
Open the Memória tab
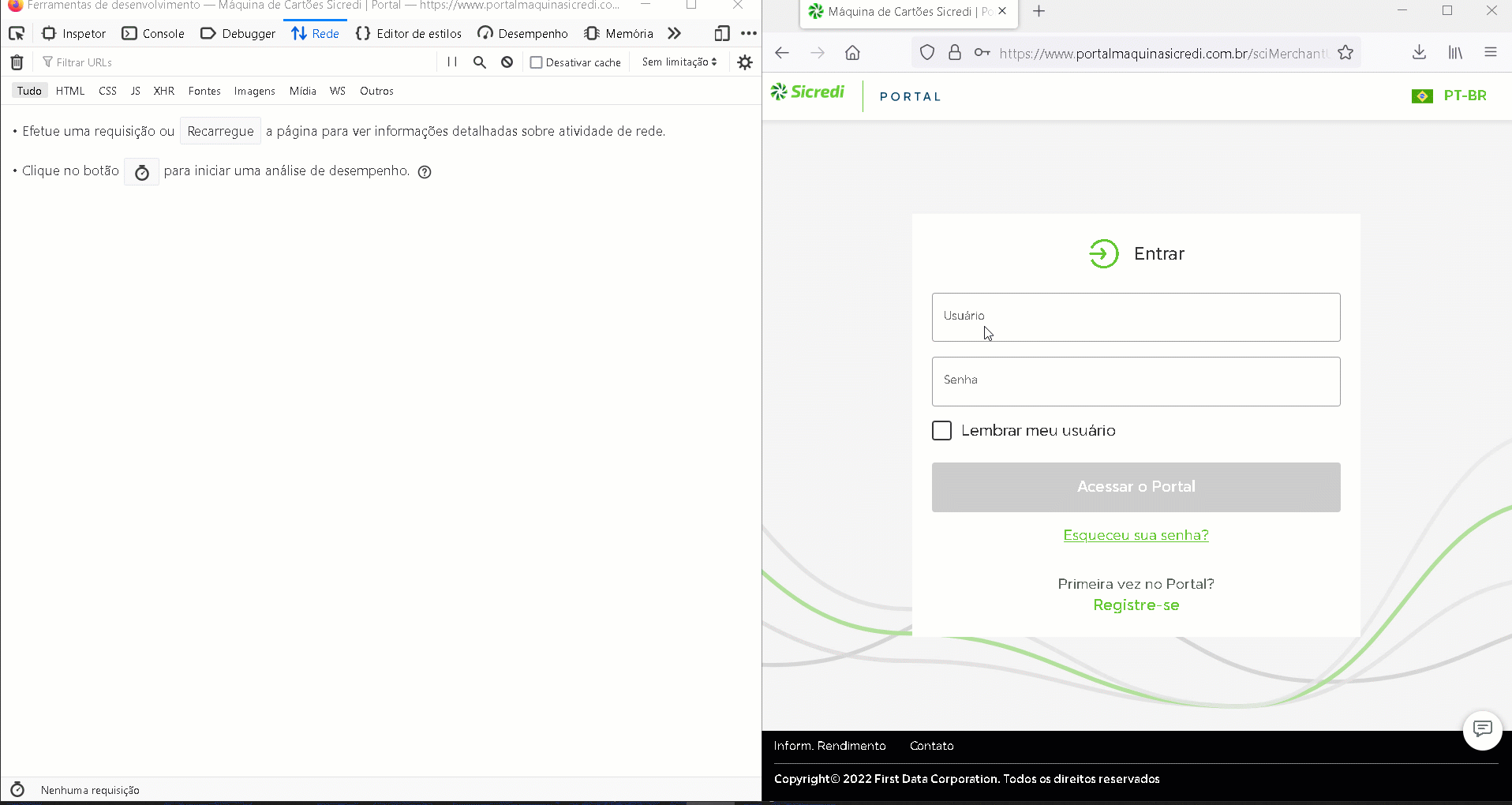click(619, 34)
